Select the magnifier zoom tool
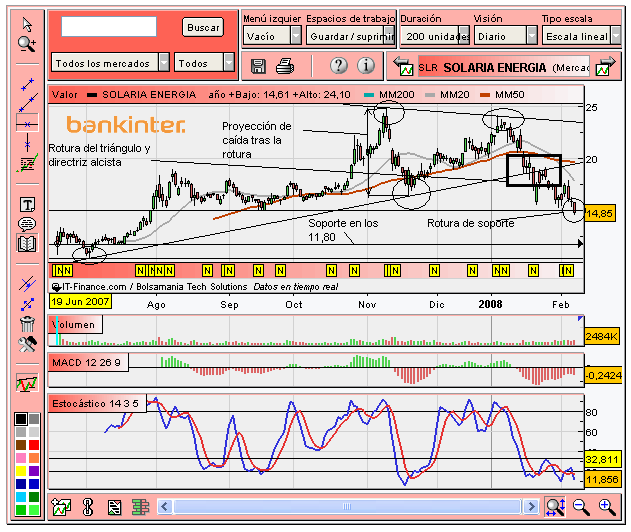631x532 pixels. [27, 44]
